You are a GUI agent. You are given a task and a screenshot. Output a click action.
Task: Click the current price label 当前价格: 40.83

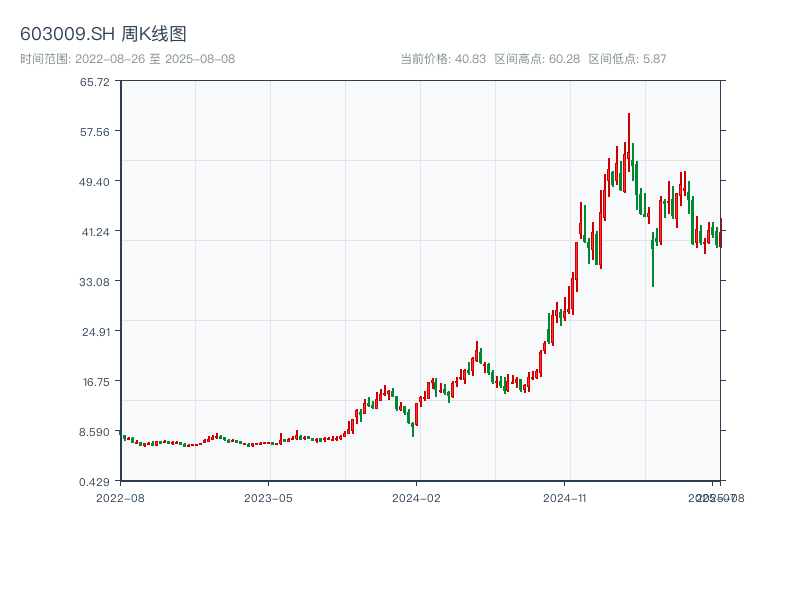coord(443,59)
